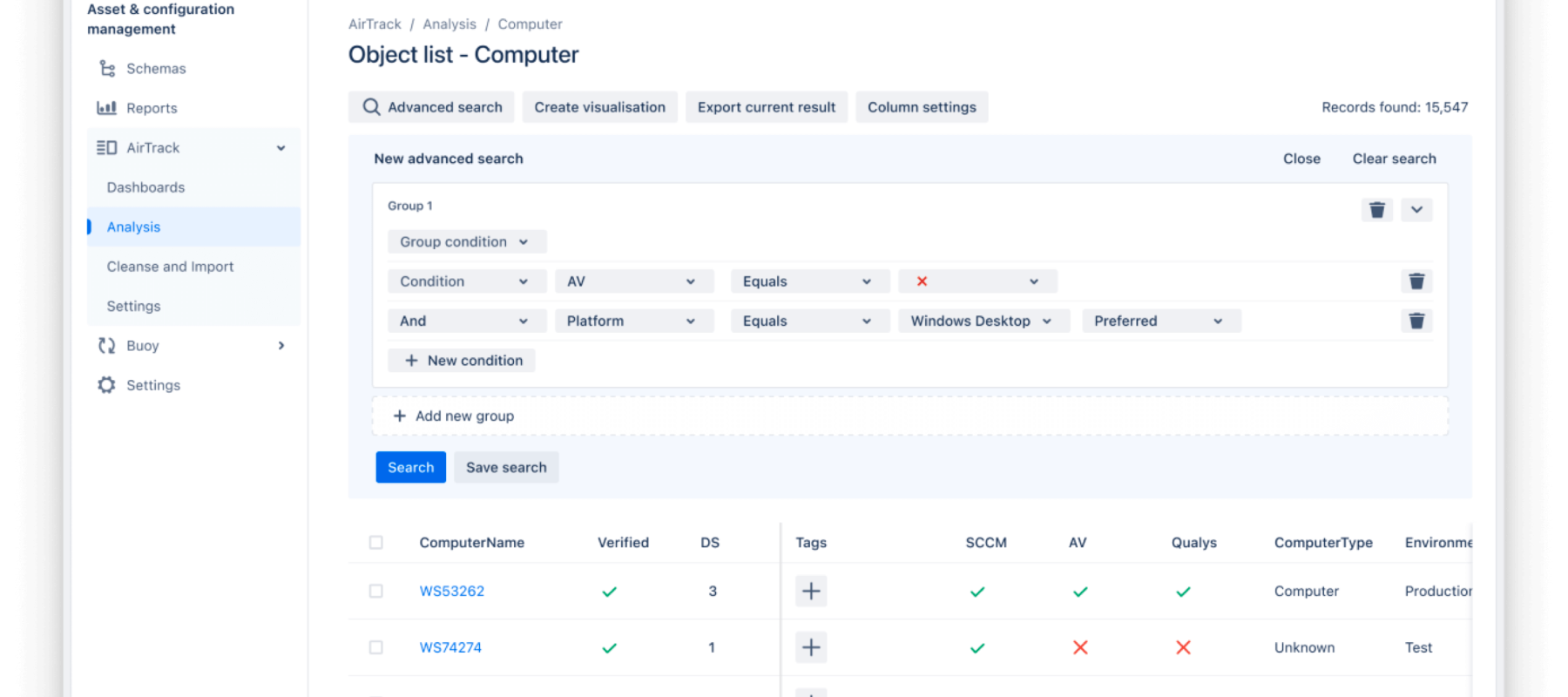Click Computer in the breadcrumb
Screen dimensions: 1568x697
point(530,24)
